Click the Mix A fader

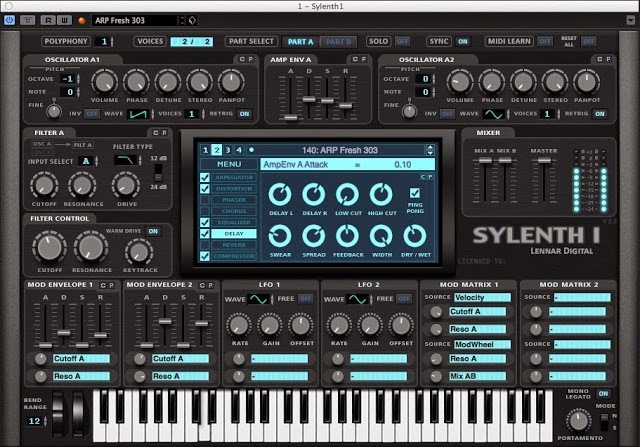click(x=485, y=160)
